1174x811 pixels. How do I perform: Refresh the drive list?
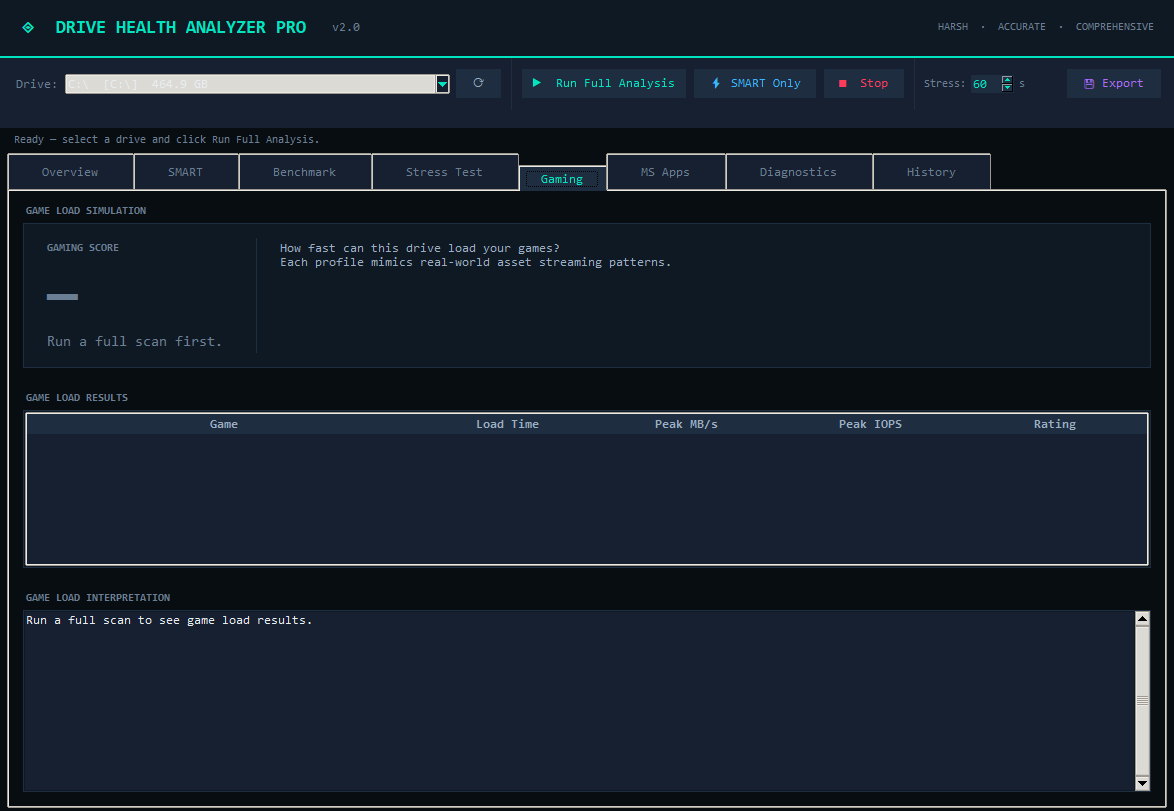478,83
